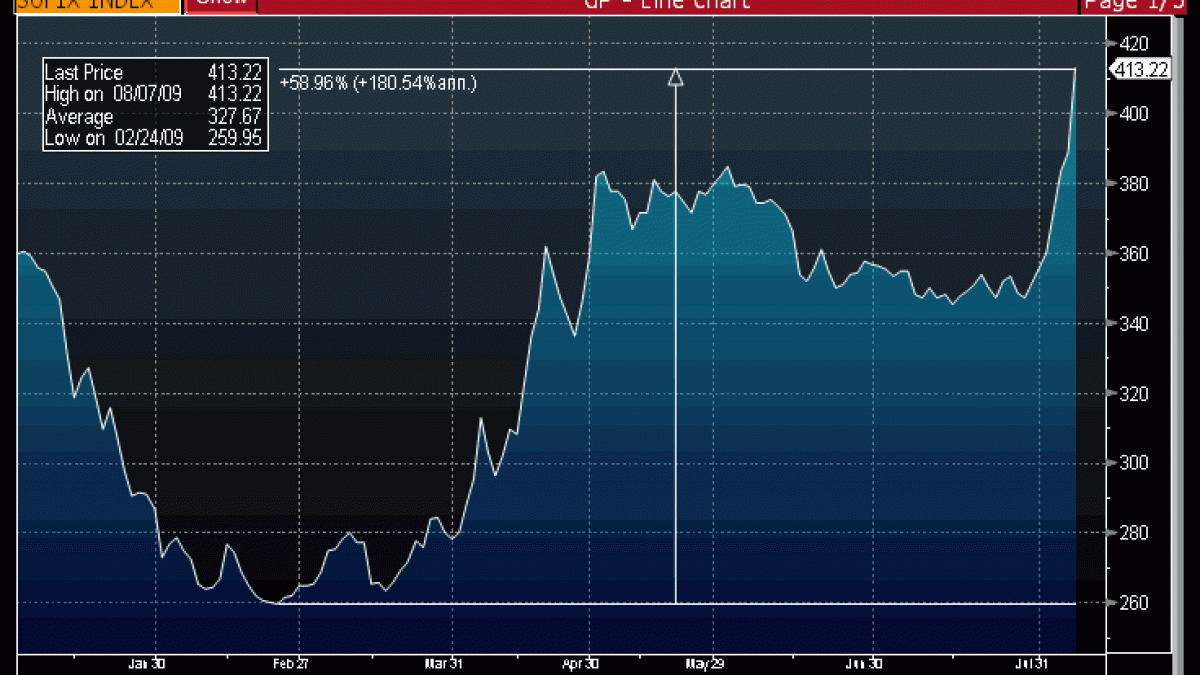The image size is (1200, 675).
Task: Click the 280 label on the price axis
Action: click(x=1133, y=533)
